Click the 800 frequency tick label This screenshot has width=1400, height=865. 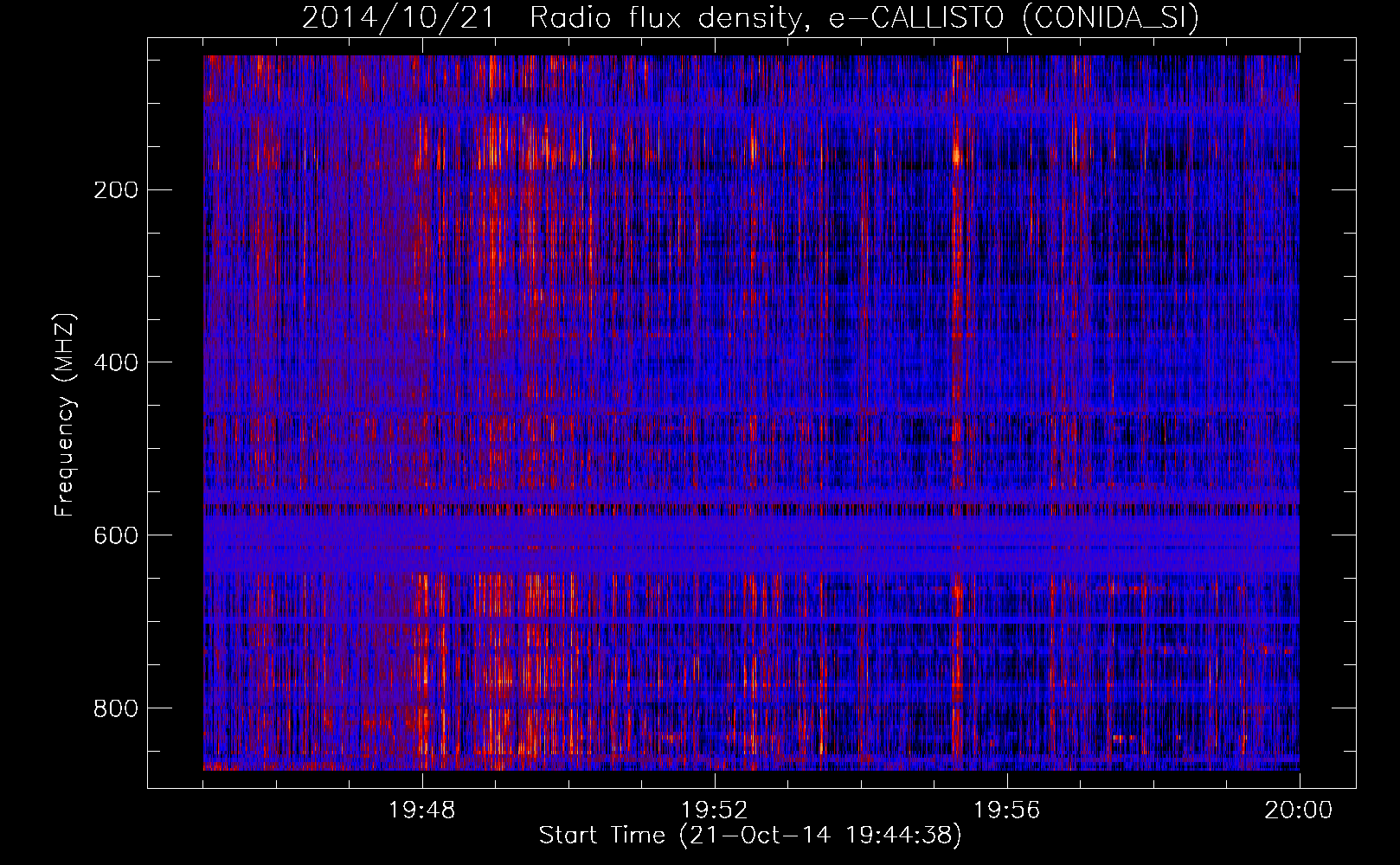(x=116, y=708)
